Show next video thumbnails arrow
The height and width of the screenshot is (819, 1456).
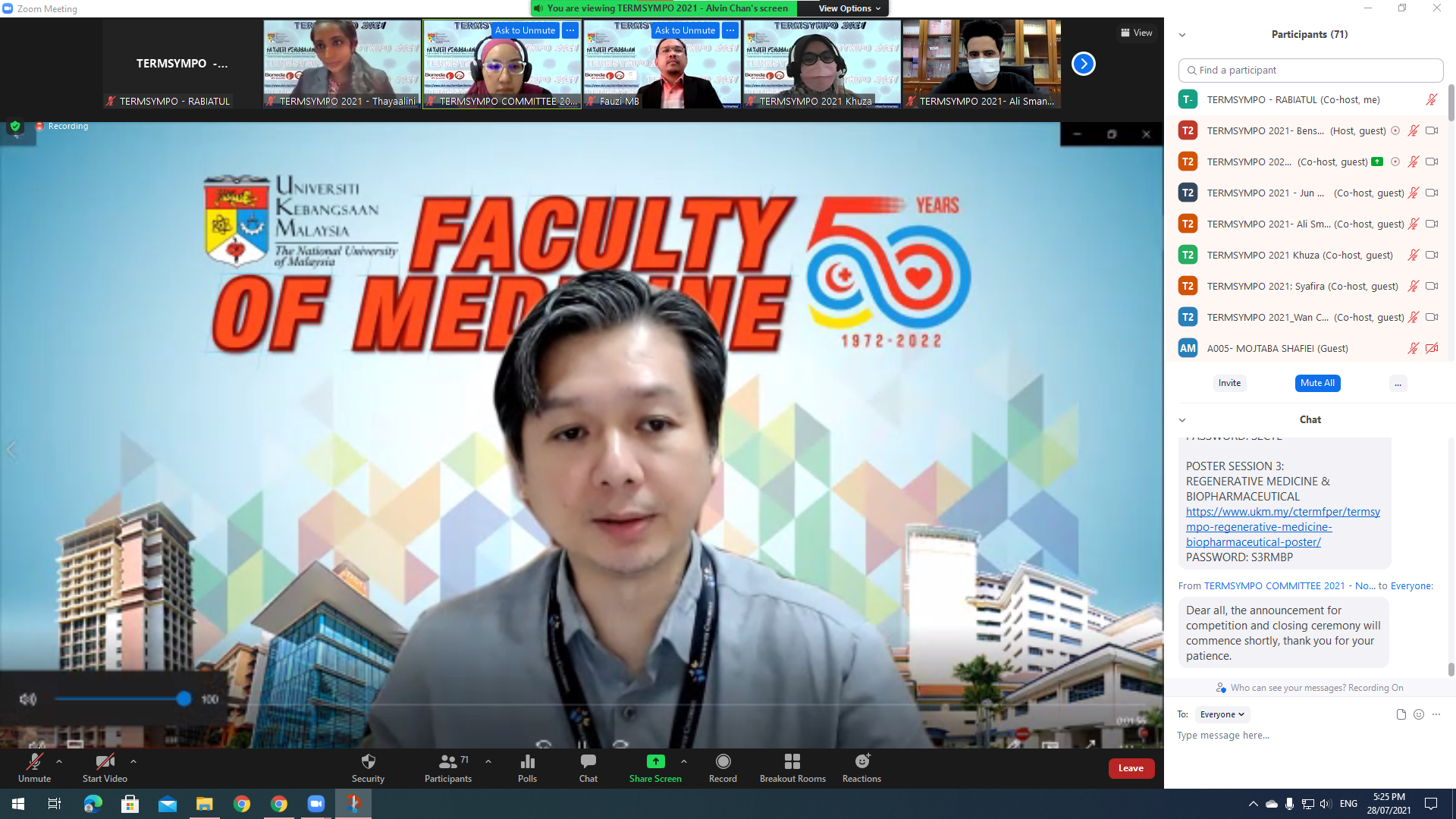(x=1083, y=64)
